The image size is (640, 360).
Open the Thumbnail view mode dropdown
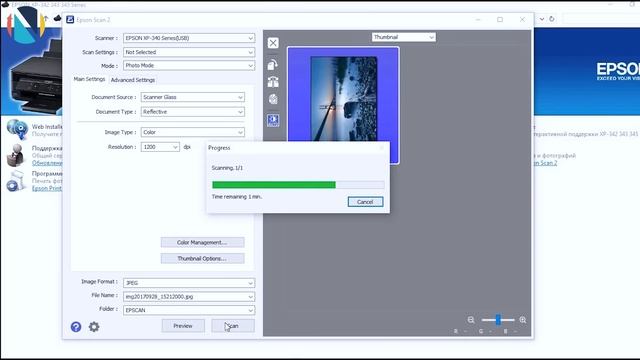tap(404, 37)
